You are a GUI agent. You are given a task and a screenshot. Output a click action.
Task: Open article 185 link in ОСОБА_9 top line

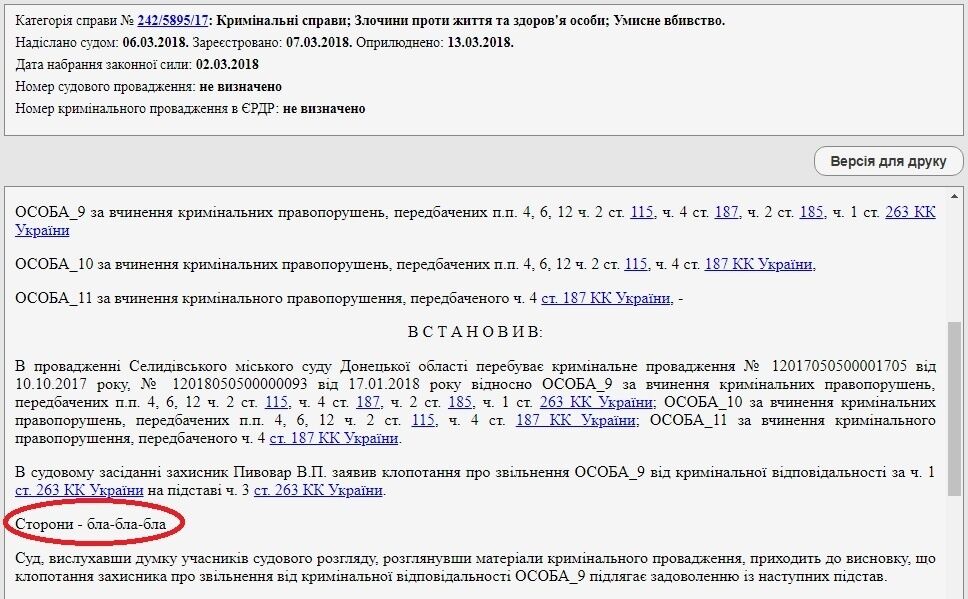[811, 212]
